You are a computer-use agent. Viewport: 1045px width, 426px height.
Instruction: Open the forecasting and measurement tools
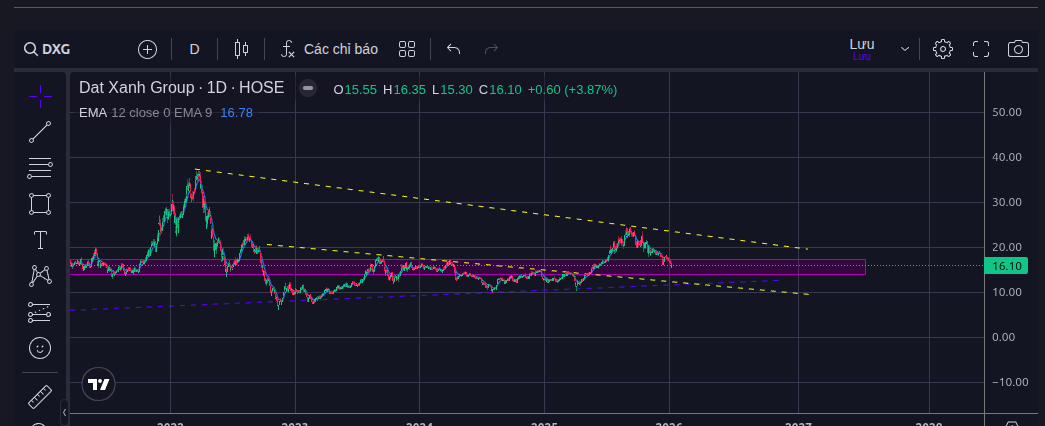[x=40, y=311]
